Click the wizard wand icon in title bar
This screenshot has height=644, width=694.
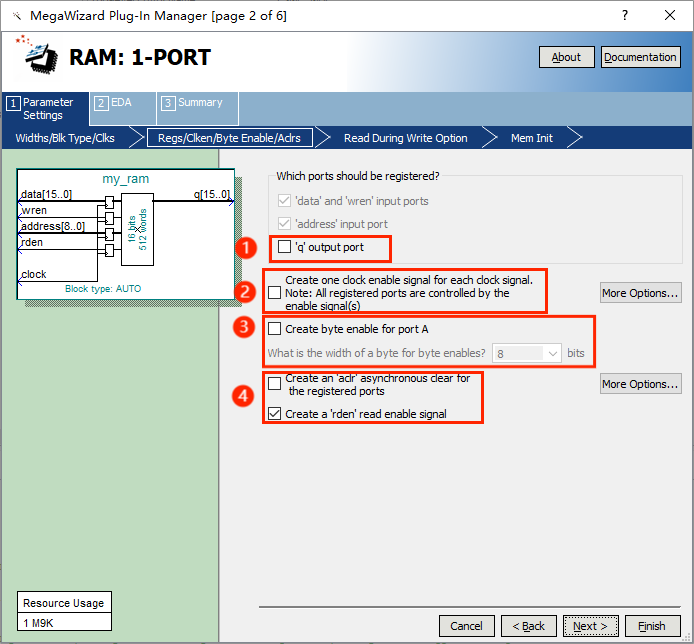[17, 16]
